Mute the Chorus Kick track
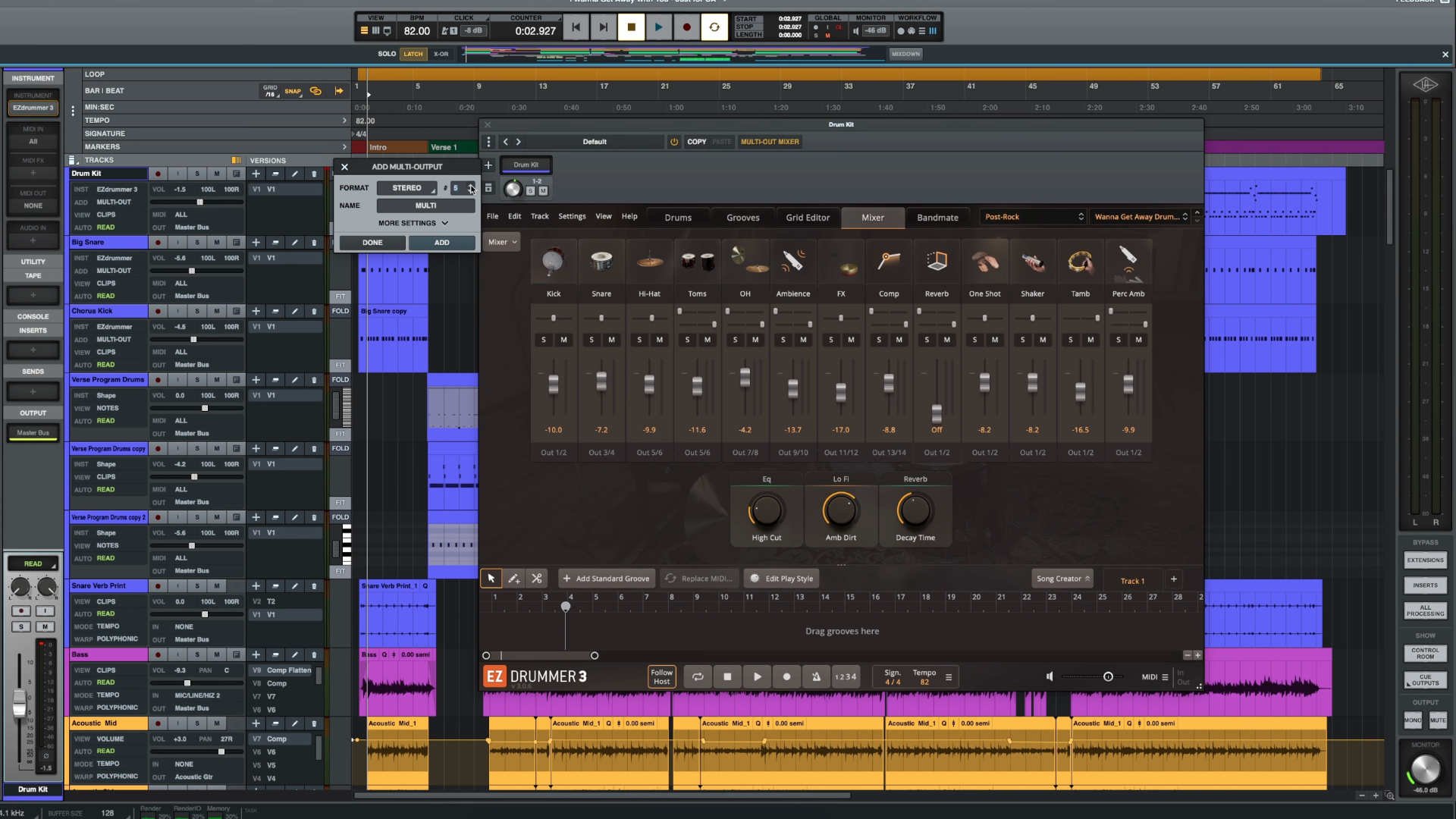Screen dimensions: 1456x819 pyautogui.click(x=217, y=311)
